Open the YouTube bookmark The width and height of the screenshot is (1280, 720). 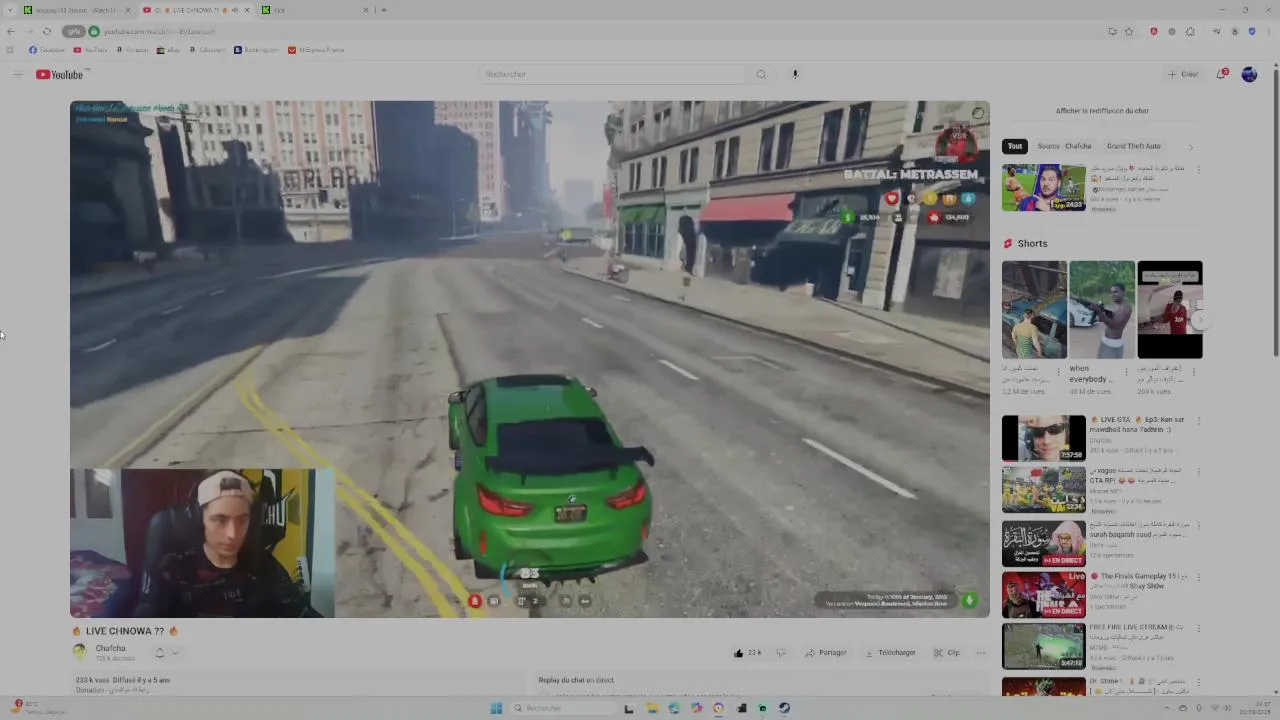tap(90, 50)
